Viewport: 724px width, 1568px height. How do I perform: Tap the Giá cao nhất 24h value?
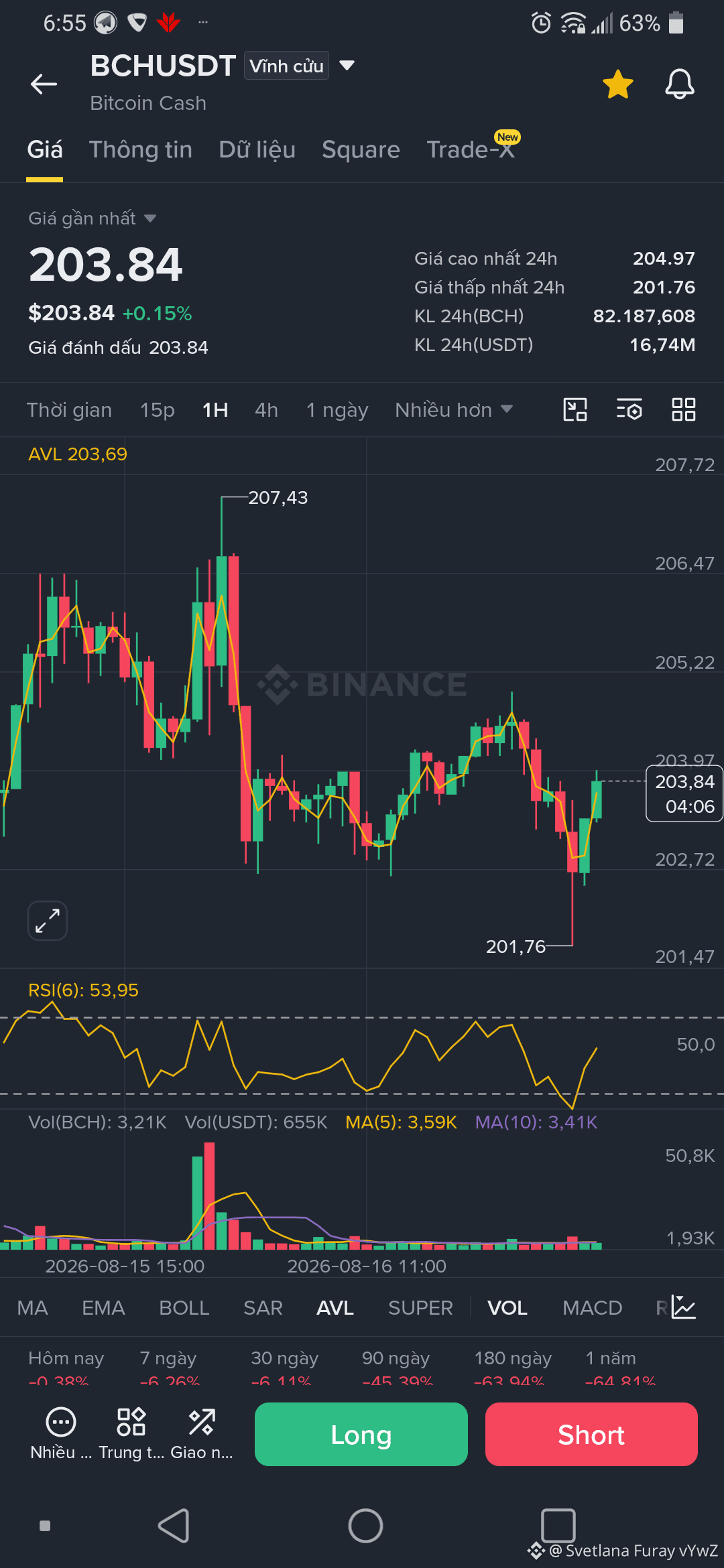(x=664, y=259)
